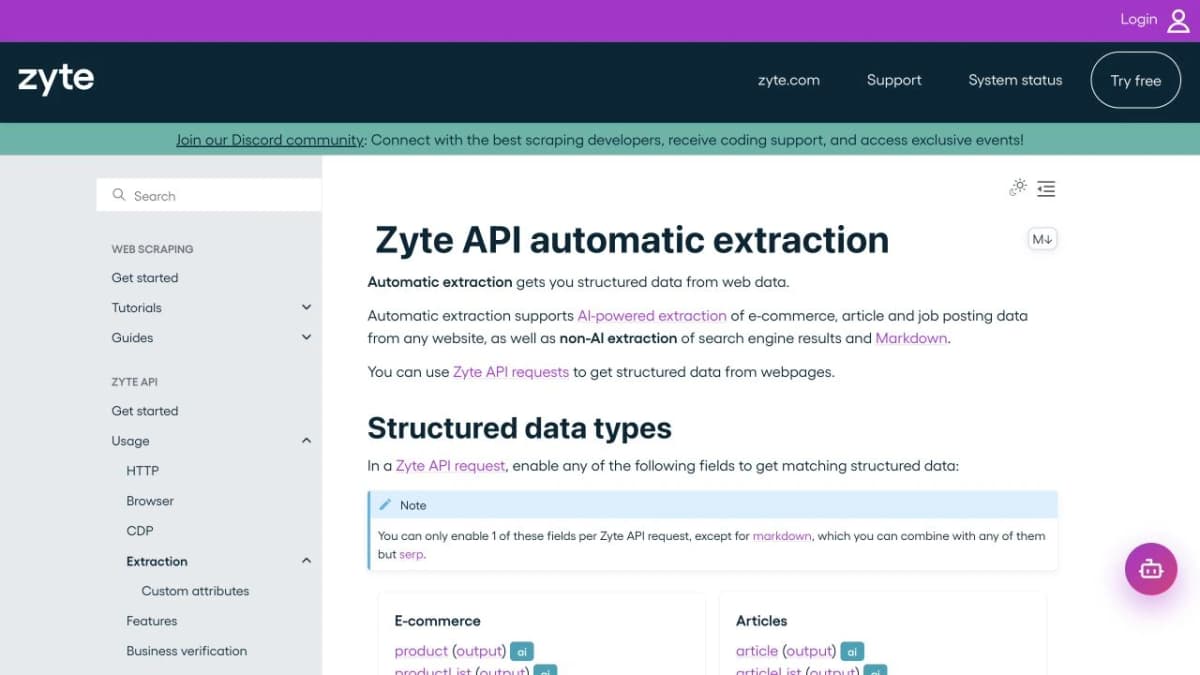Open the output link next to article
This screenshot has width=1200, height=675.
click(809, 651)
